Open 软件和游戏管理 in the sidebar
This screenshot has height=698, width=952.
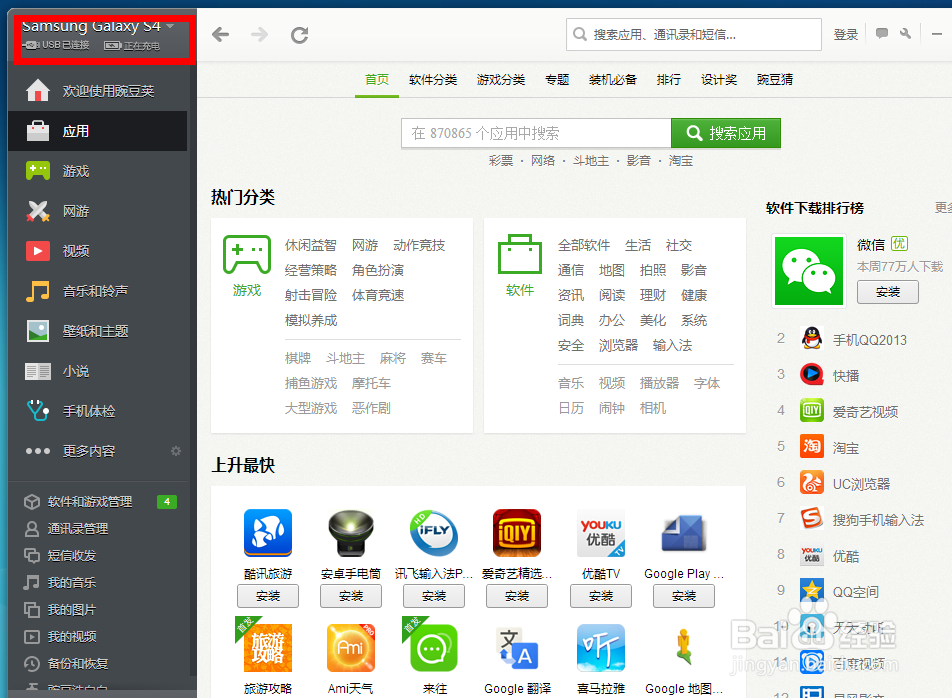pyautogui.click(x=97, y=502)
